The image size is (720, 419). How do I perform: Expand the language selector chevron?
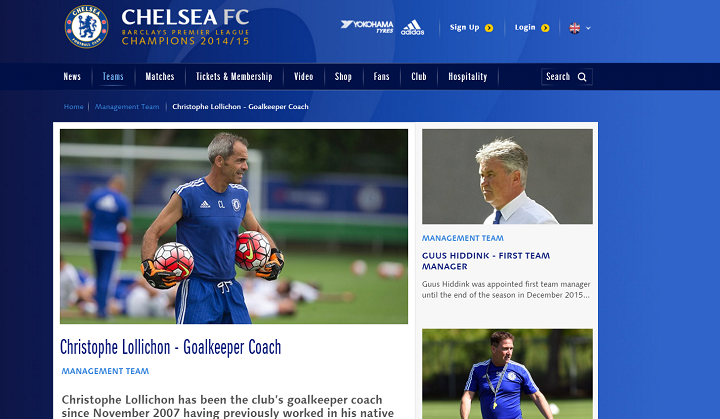tap(588, 28)
